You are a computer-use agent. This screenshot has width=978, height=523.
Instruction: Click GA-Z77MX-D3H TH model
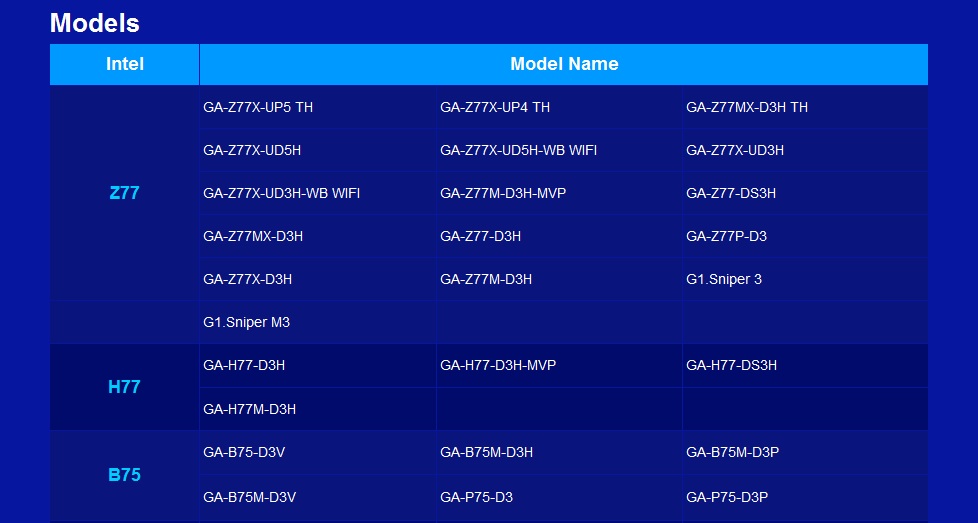point(747,107)
